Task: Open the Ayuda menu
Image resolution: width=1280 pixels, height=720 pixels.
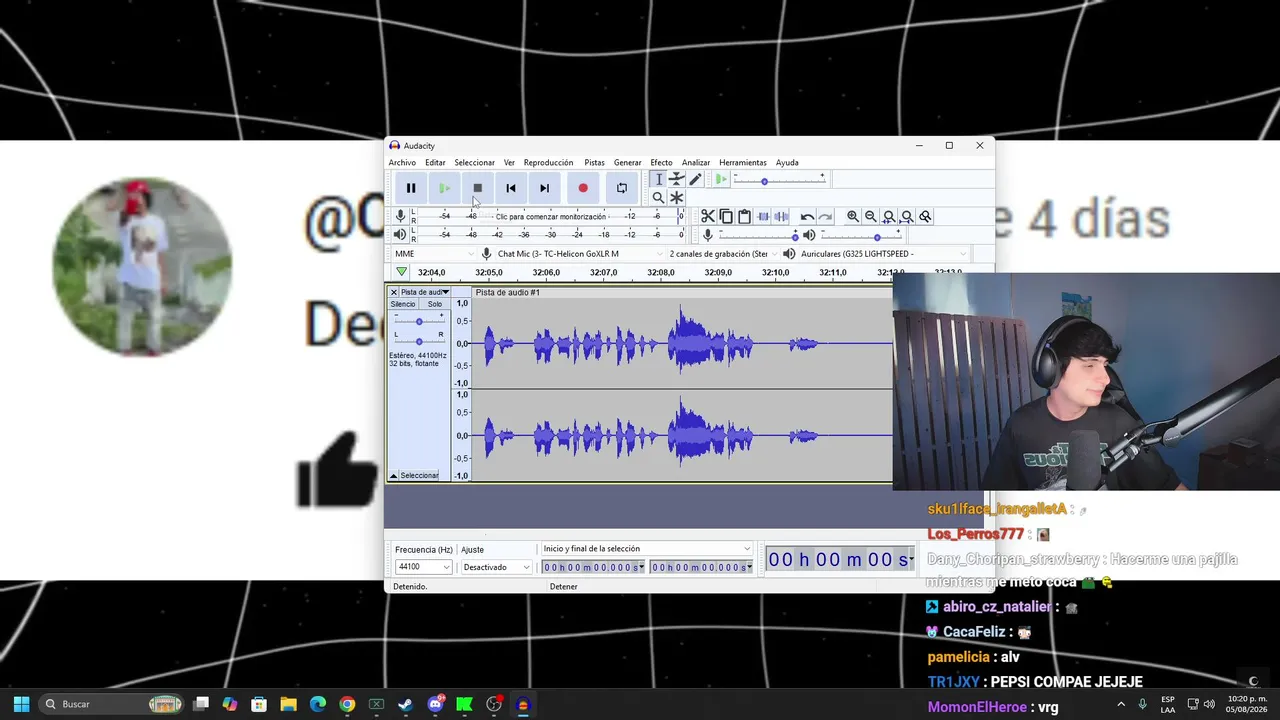Action: coord(787,162)
